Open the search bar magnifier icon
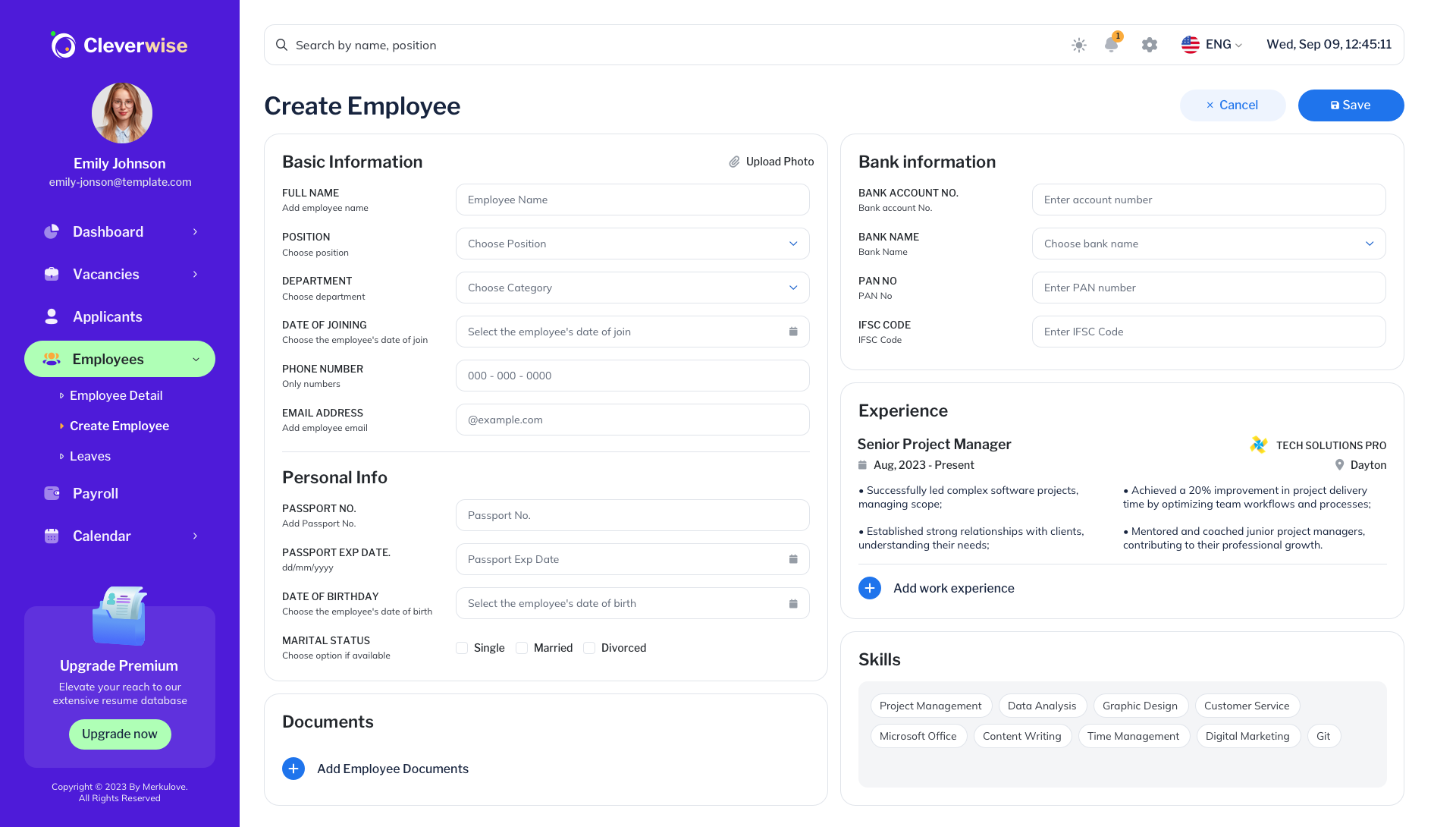Viewport: 1456px width, 827px height. tap(281, 45)
